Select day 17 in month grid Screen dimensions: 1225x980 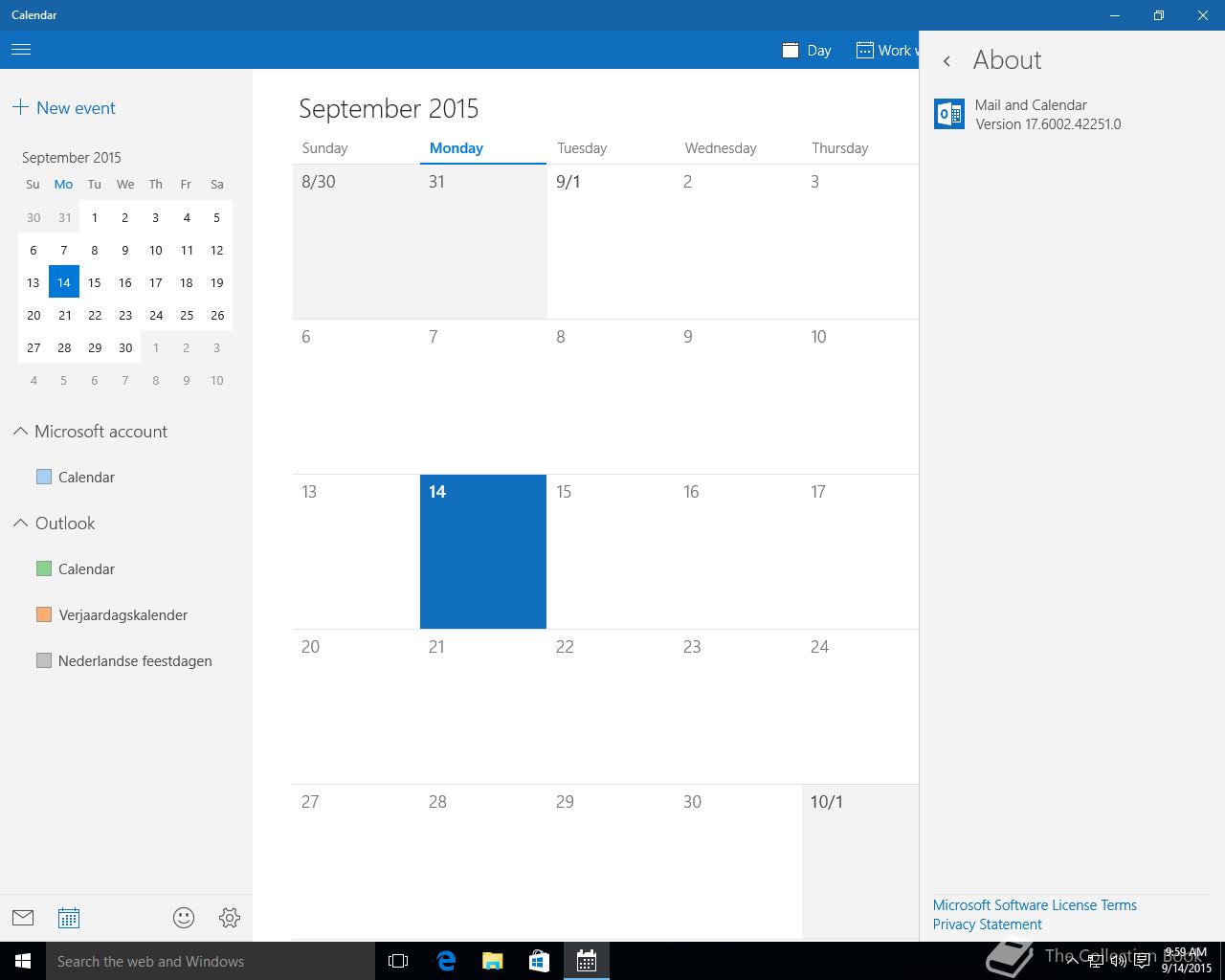pyautogui.click(x=859, y=552)
